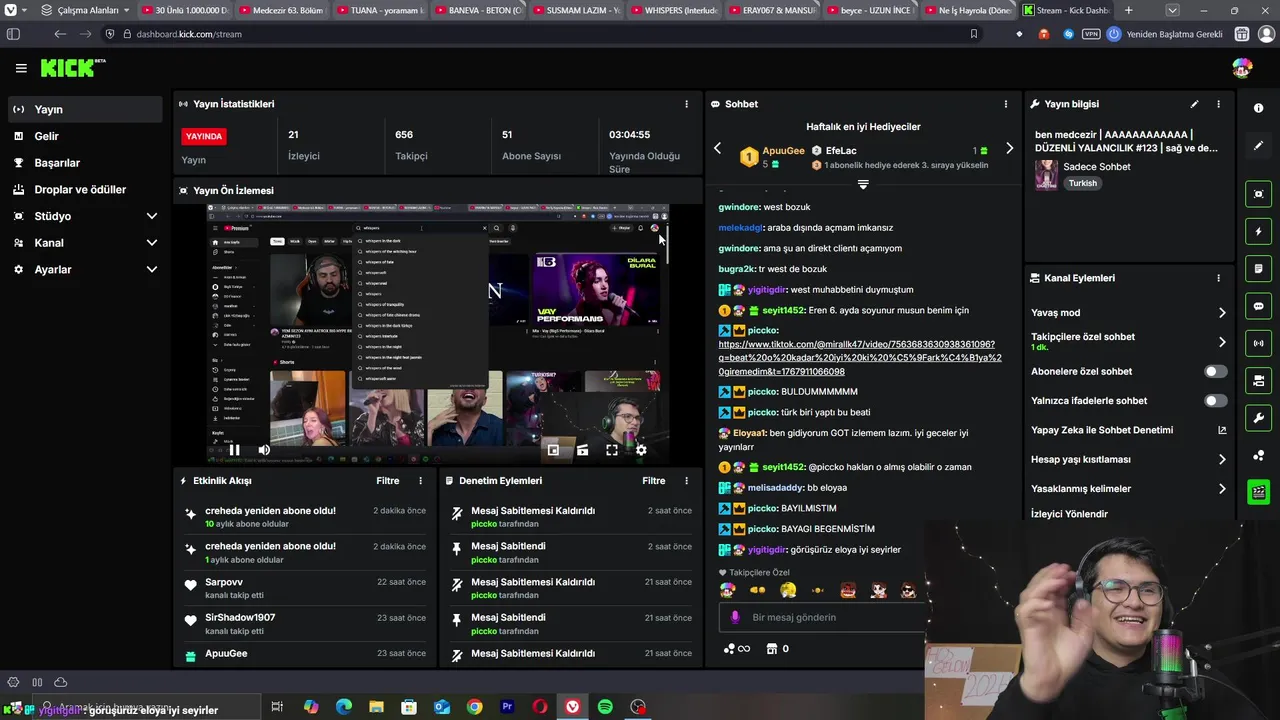Click the green chat bubble toolbar icon

pyautogui.click(x=1258, y=306)
